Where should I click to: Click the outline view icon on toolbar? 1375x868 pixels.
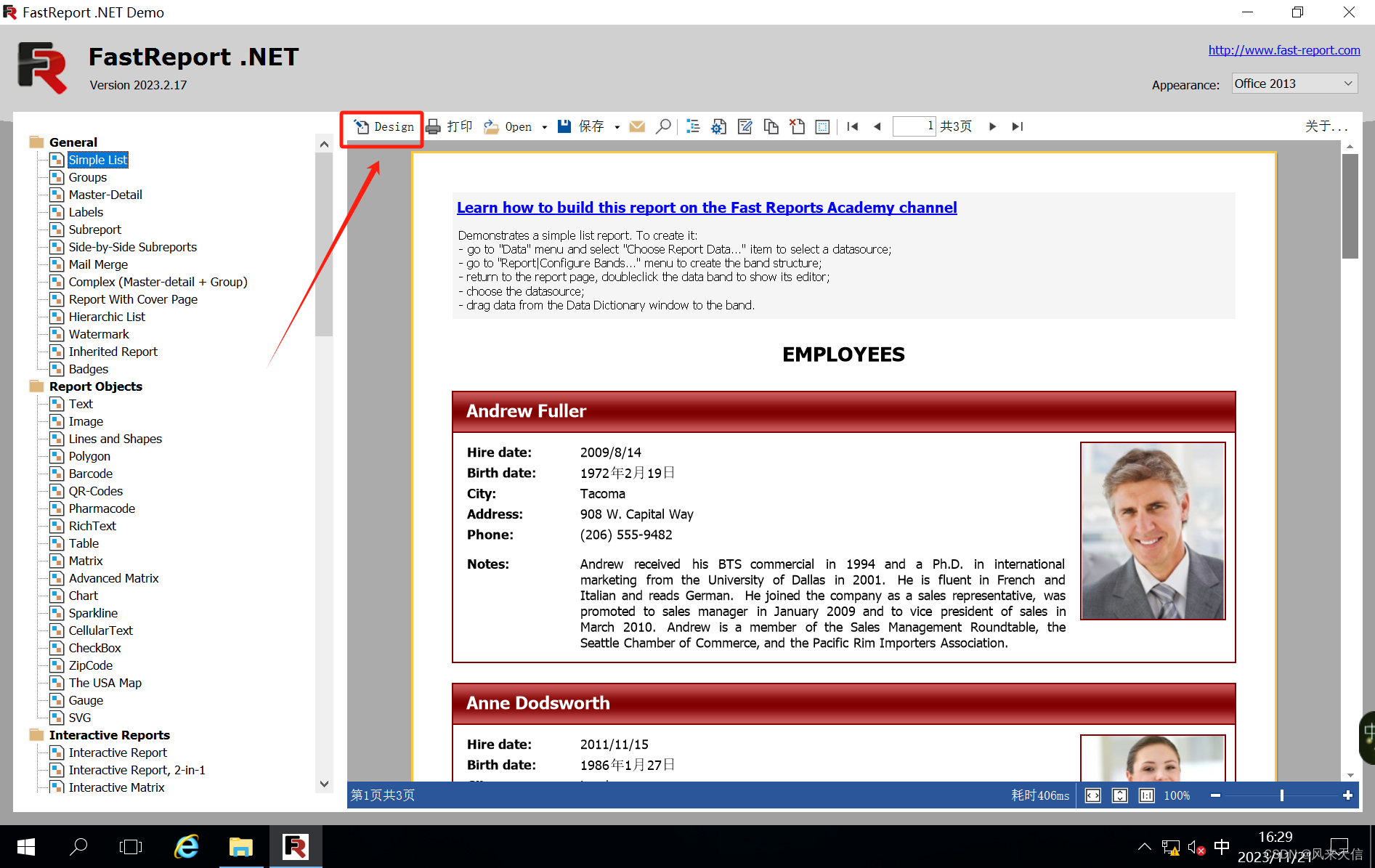tap(693, 126)
